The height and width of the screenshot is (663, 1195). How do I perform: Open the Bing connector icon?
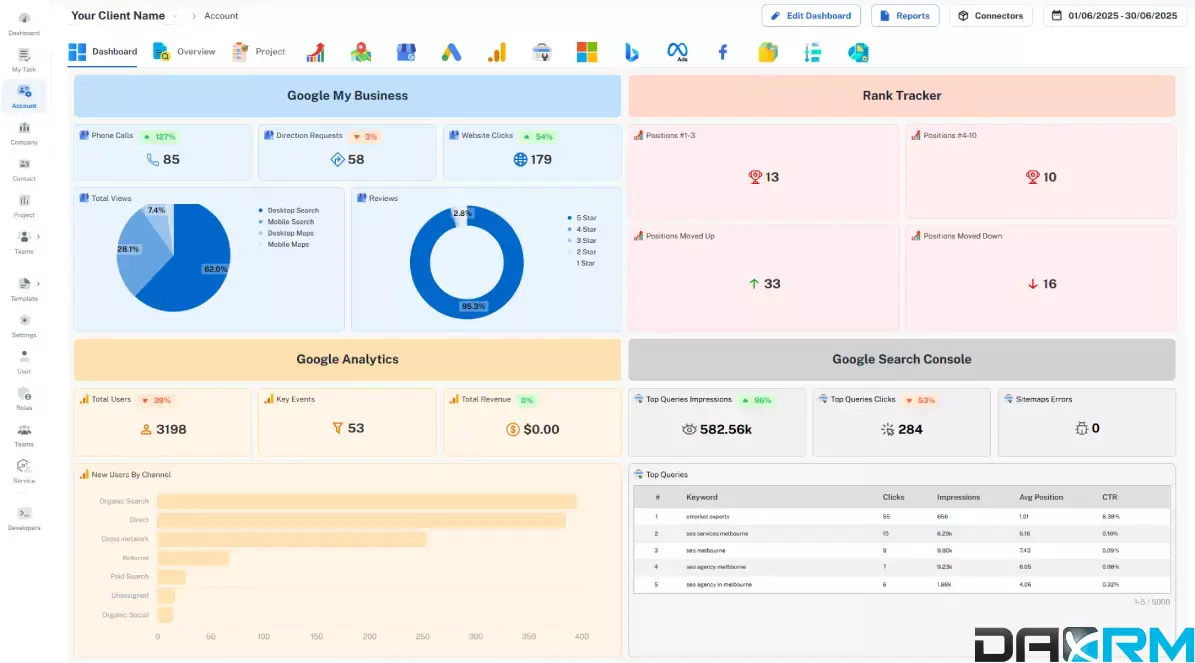(x=632, y=51)
